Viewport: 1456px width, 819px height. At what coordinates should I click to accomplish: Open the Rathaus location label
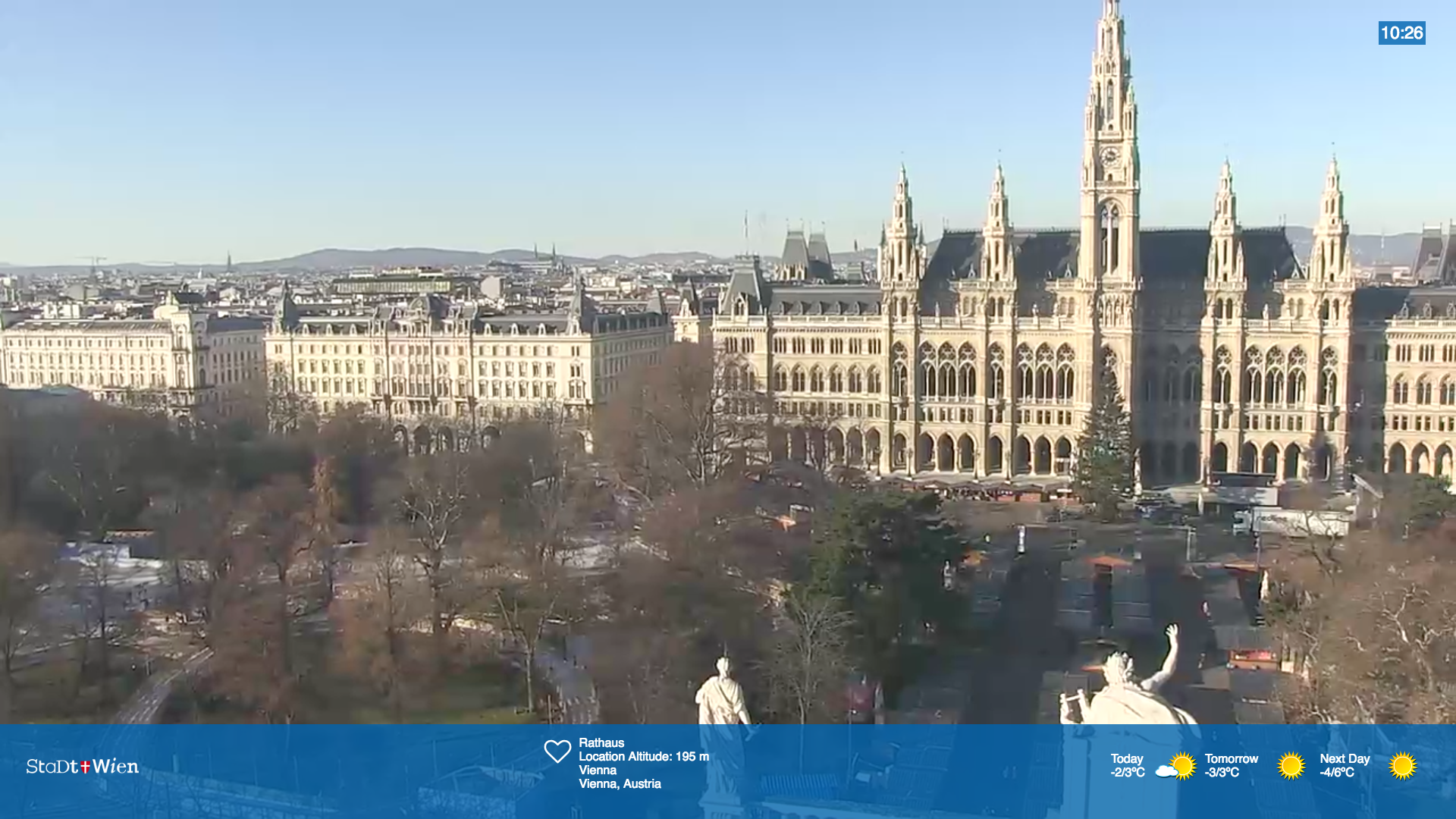pyautogui.click(x=601, y=743)
